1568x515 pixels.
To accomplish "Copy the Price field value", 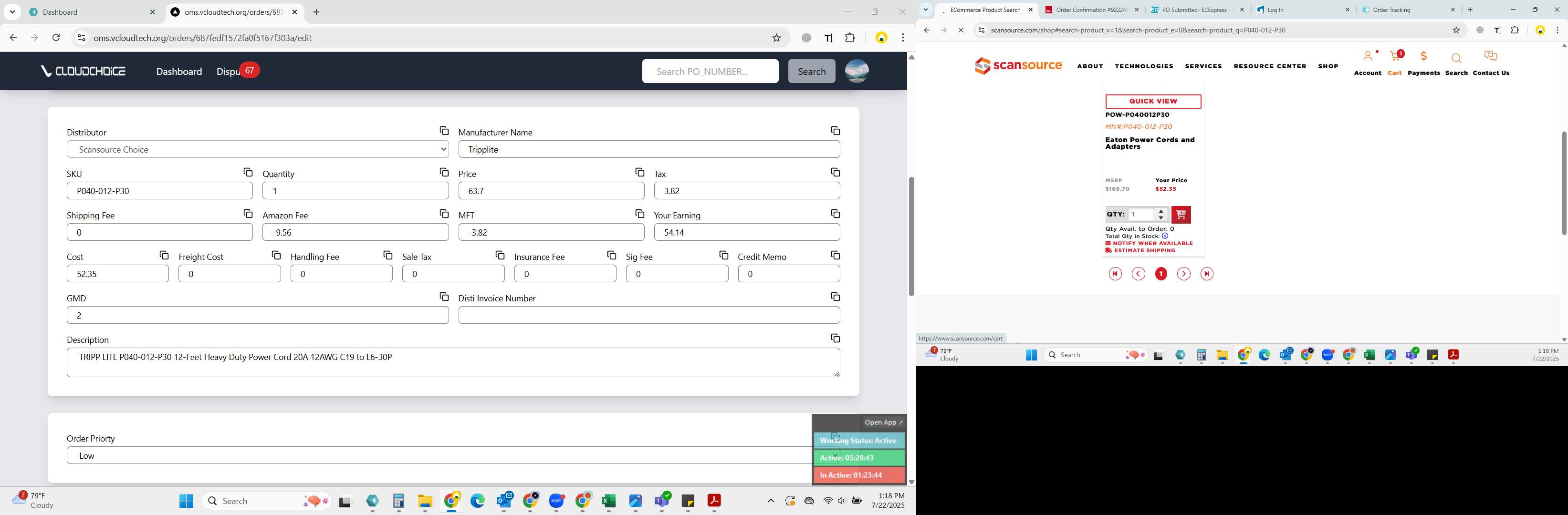I will [x=639, y=172].
